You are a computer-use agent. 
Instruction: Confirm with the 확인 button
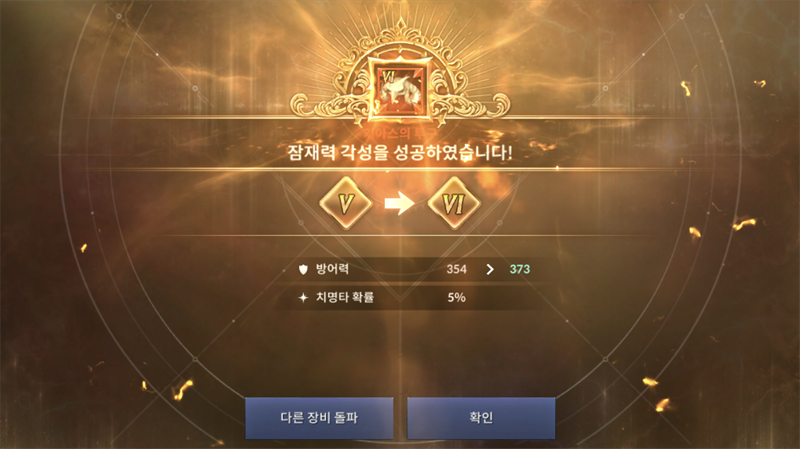(x=481, y=418)
